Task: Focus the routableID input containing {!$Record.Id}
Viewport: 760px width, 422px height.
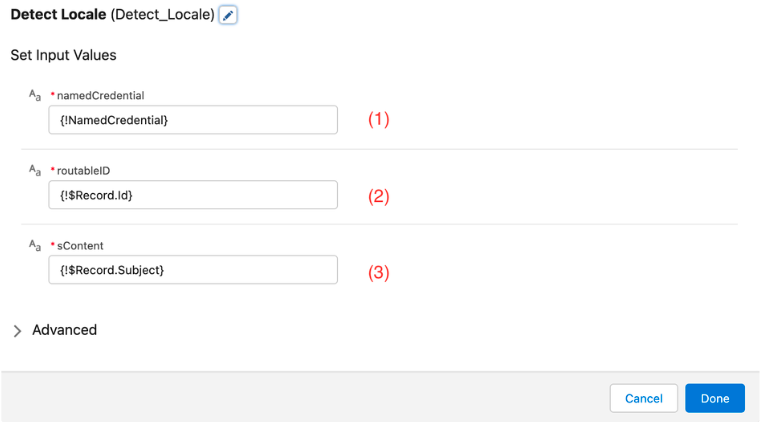Action: (193, 195)
